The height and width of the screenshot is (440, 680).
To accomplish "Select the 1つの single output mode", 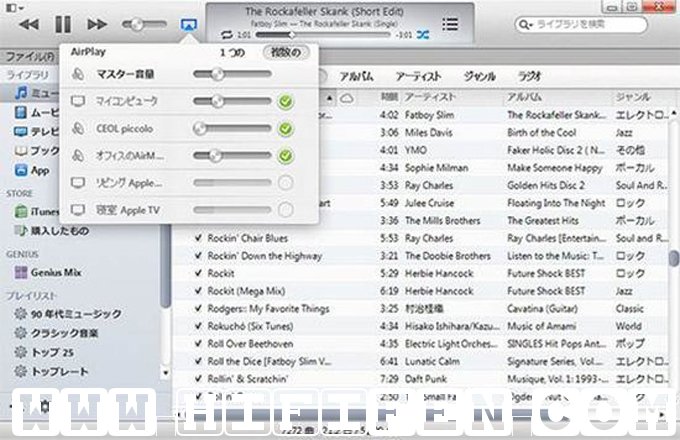I will [232, 52].
